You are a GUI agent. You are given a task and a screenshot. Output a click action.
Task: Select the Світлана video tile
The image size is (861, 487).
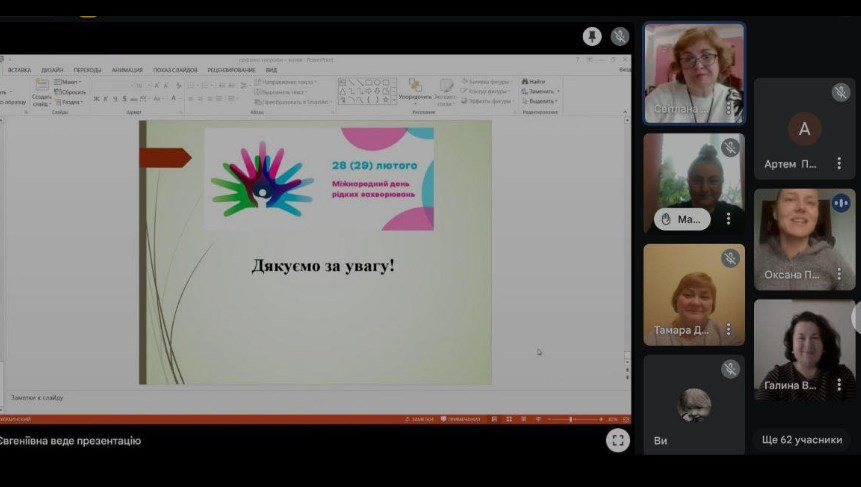click(694, 73)
